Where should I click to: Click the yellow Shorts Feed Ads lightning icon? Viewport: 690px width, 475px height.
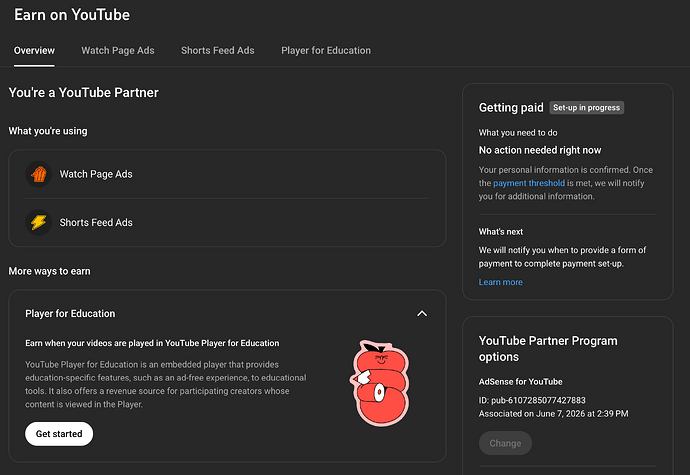pos(39,223)
